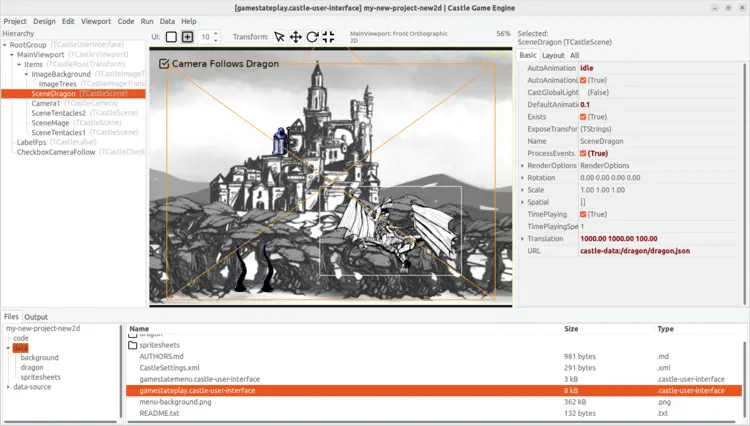750x426 pixels.
Task: Toggle the Camera Follows Dragon checkbox
Action: (164, 64)
